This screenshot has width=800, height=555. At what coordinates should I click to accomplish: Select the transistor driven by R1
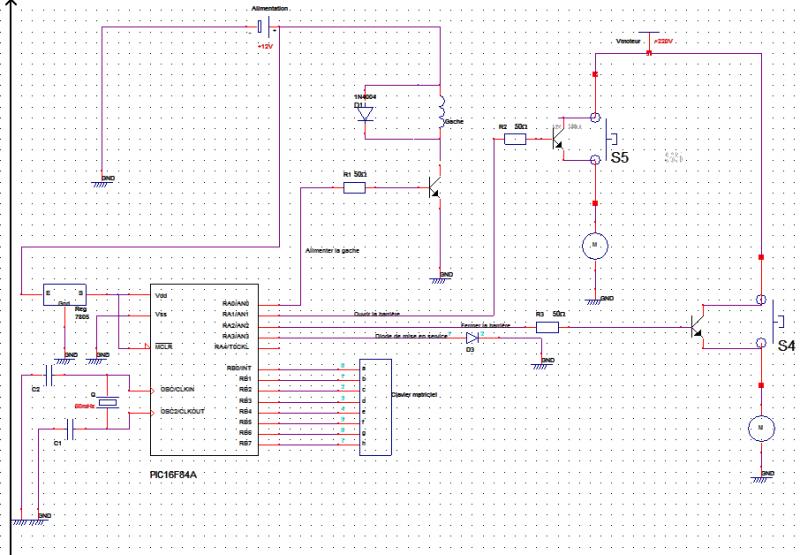[436, 187]
